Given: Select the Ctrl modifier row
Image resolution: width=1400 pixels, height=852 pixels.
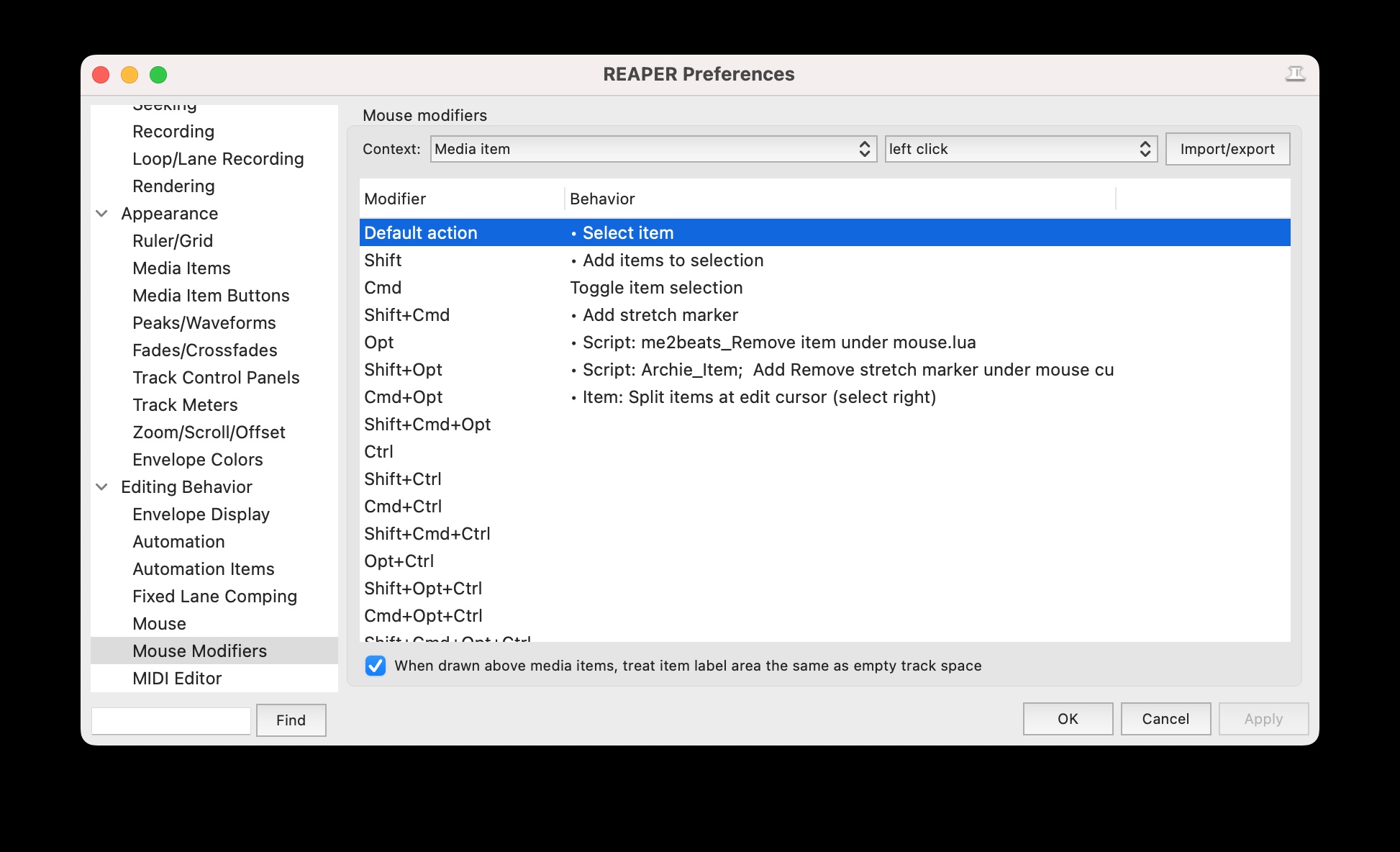Looking at the screenshot, I should click(825, 452).
